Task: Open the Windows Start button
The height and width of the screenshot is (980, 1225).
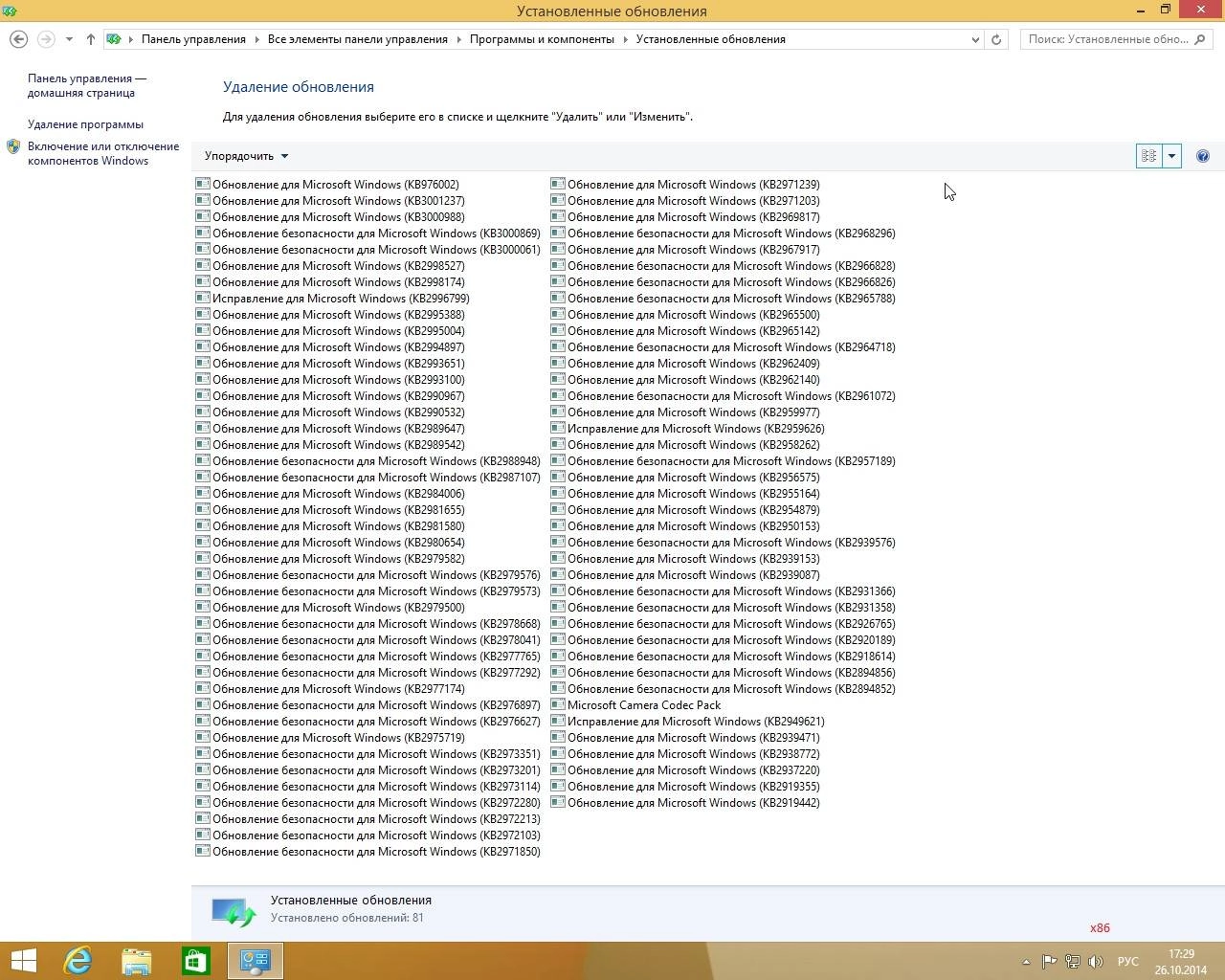Action: (x=23, y=961)
